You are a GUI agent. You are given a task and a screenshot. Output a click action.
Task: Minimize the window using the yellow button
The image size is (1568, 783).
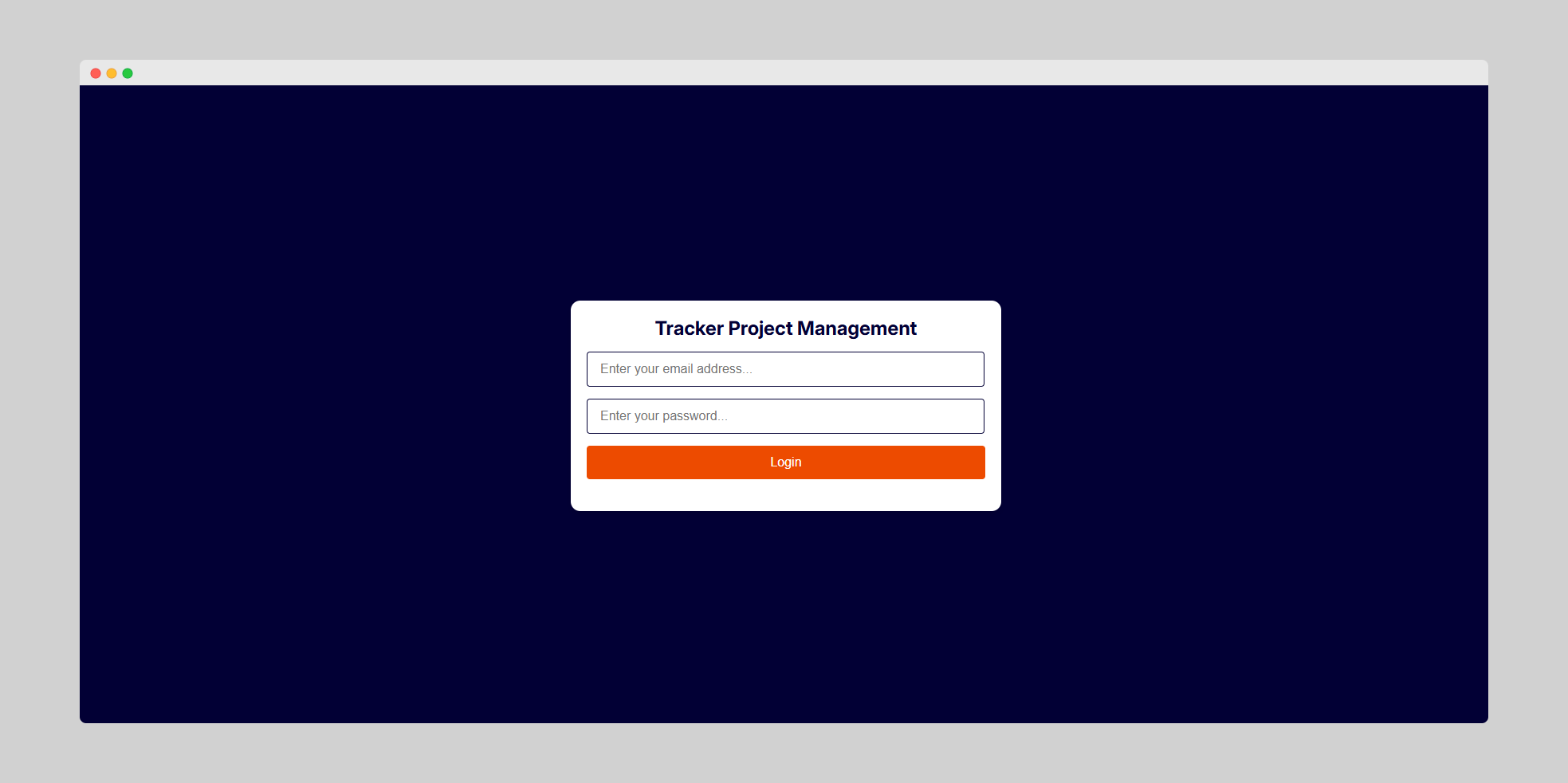tap(112, 73)
